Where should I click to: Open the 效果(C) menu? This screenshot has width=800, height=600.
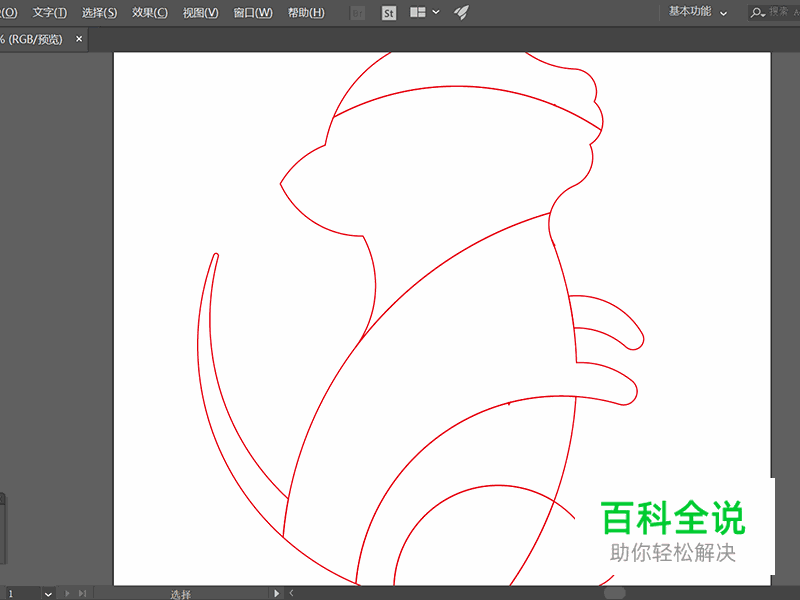tap(148, 12)
